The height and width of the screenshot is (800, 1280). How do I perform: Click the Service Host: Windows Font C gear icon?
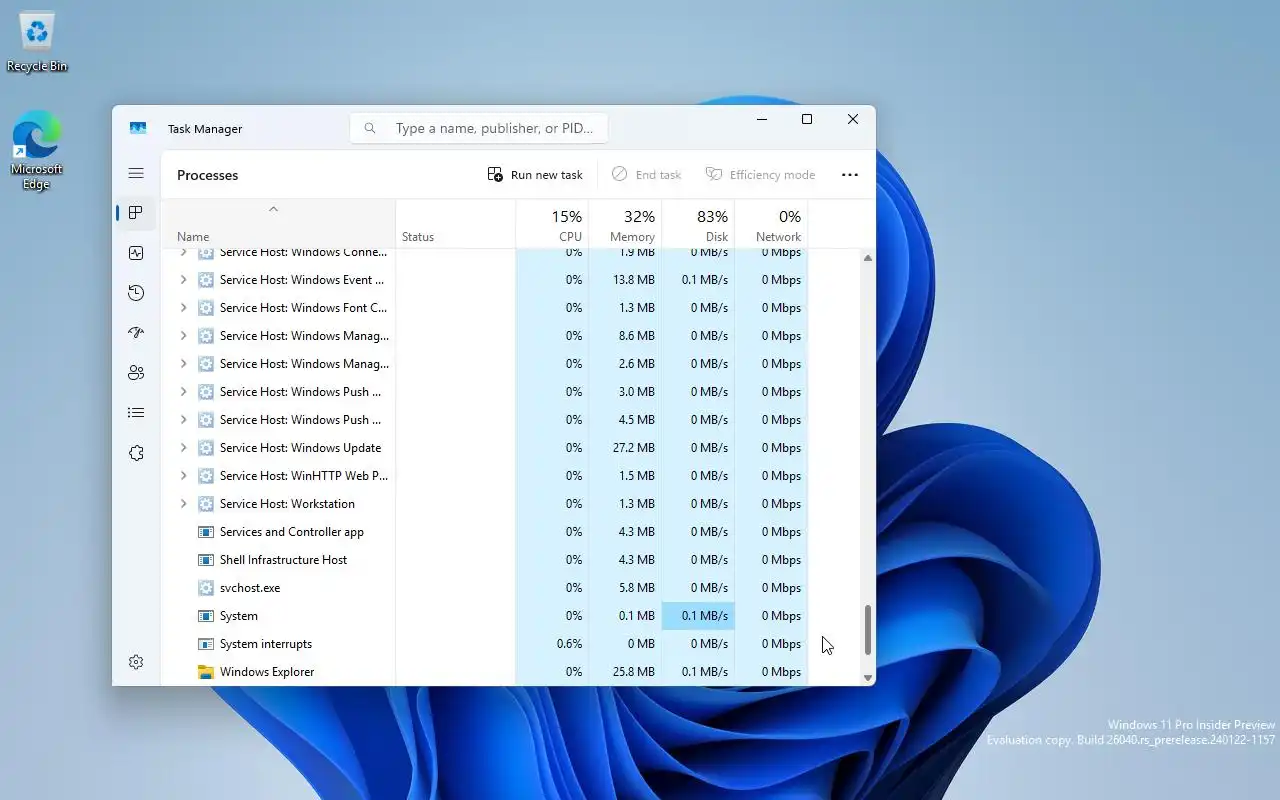pyautogui.click(x=206, y=308)
